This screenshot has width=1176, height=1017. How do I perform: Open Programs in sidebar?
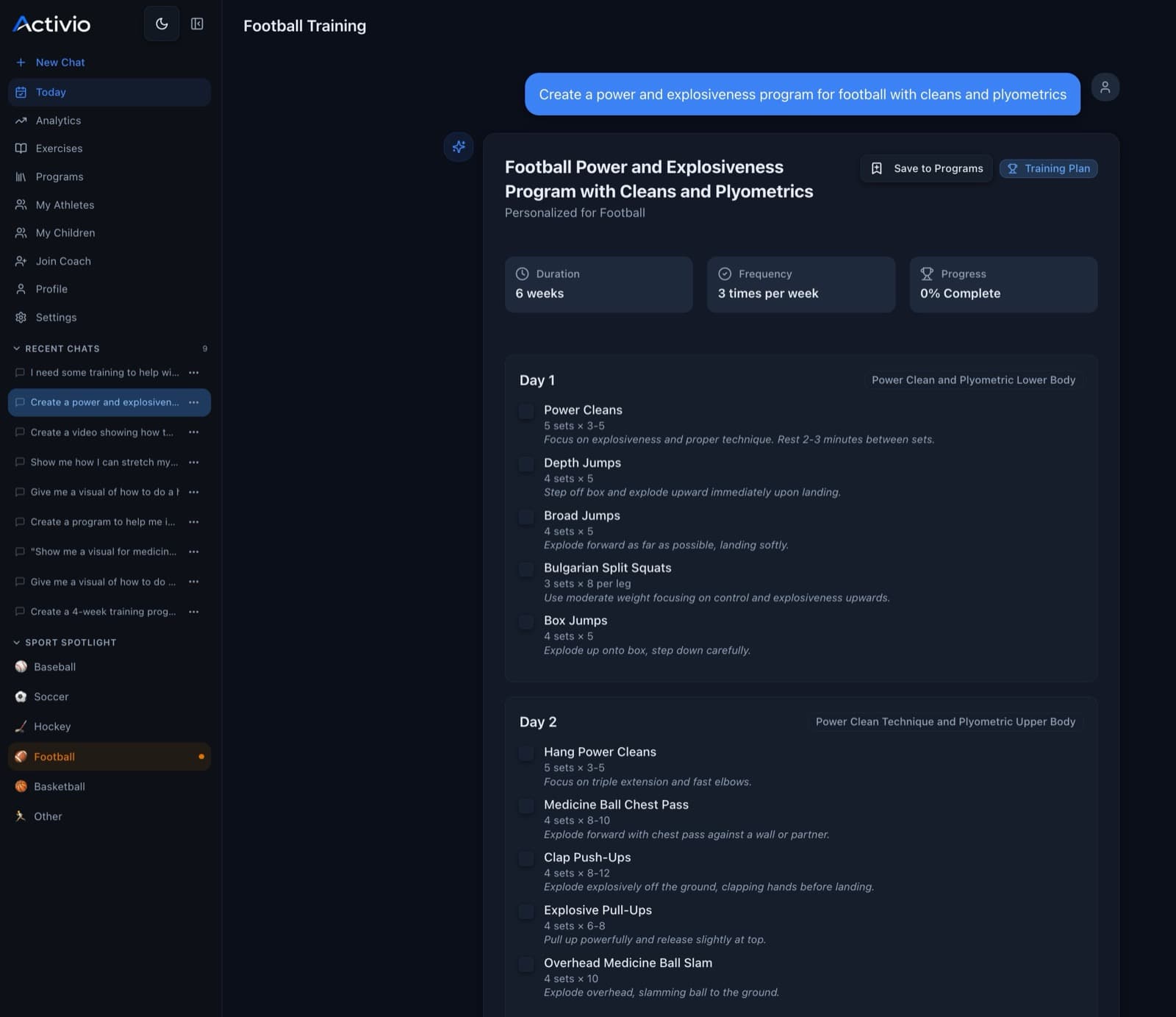click(x=110, y=176)
